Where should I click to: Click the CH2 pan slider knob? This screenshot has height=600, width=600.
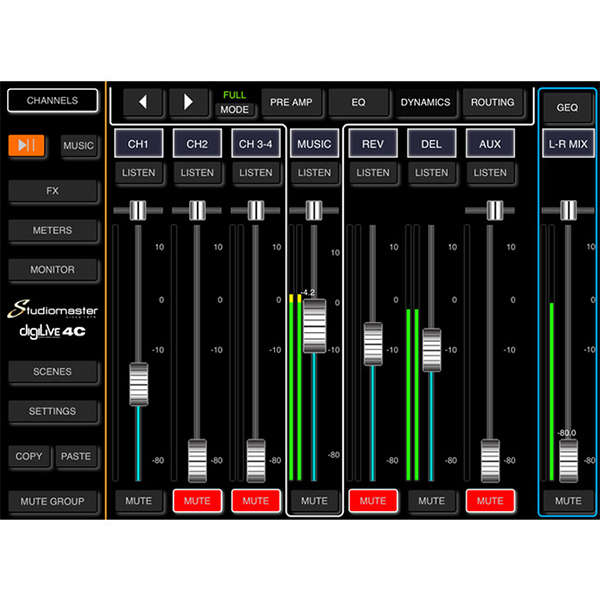pyautogui.click(x=197, y=210)
